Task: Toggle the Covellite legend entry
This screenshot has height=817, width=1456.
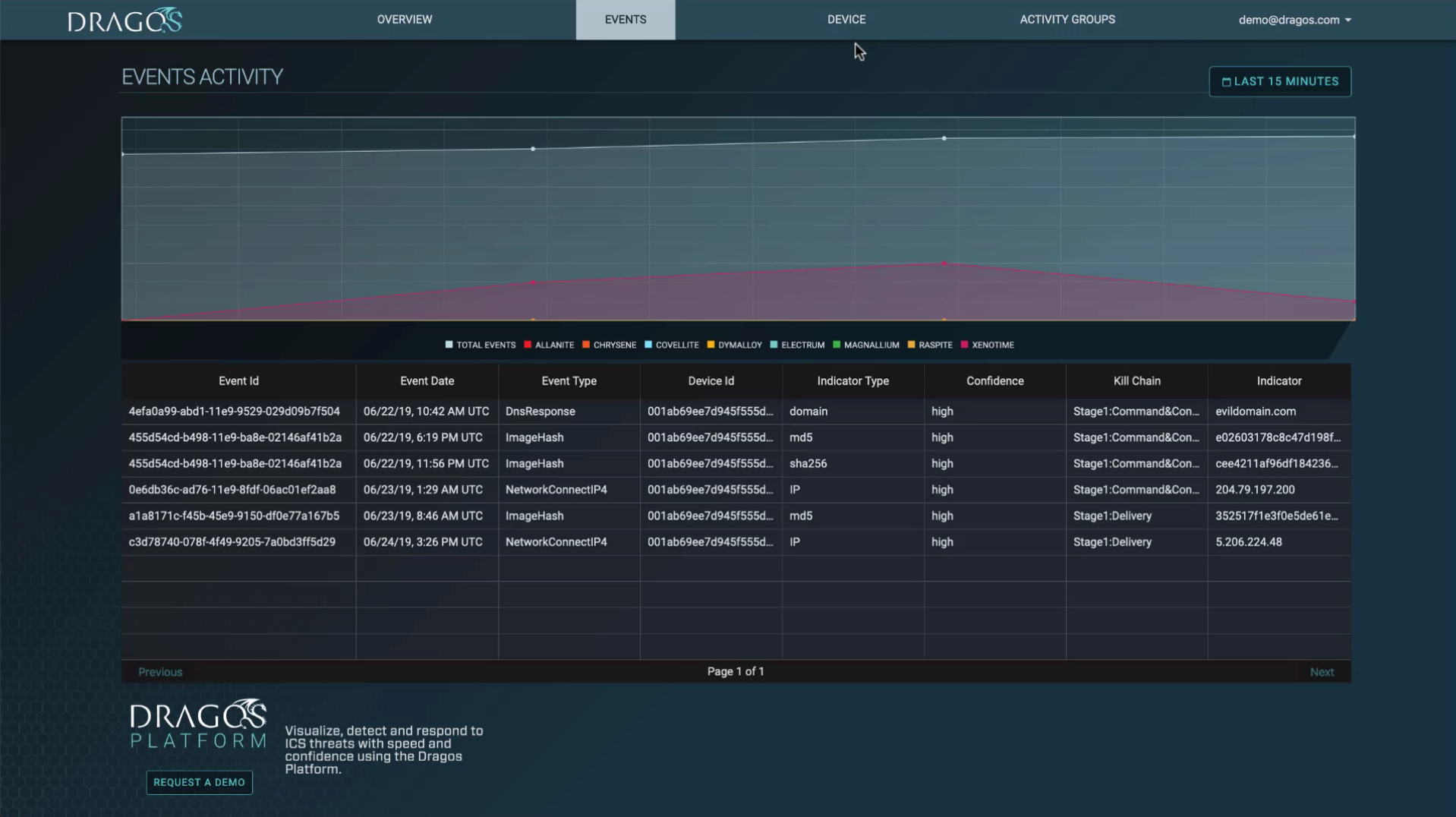Action: pos(671,345)
